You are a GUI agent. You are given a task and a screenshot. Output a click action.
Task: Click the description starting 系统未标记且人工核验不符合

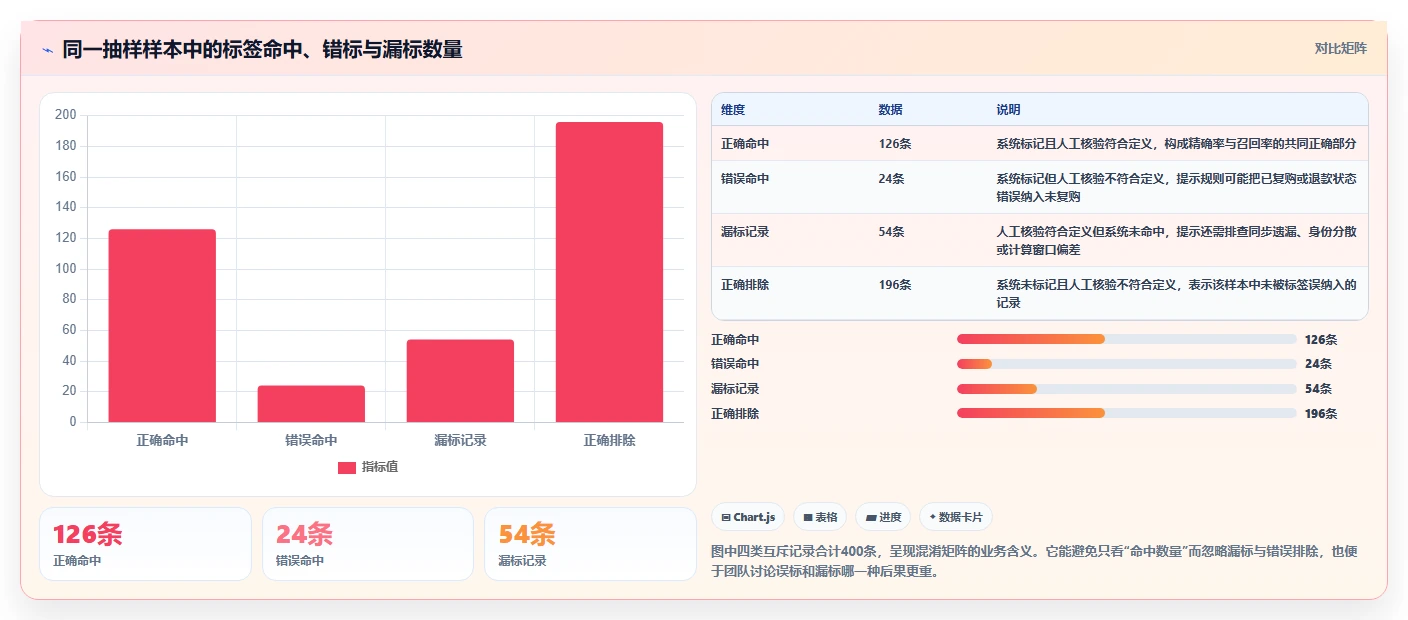pyautogui.click(x=1176, y=293)
